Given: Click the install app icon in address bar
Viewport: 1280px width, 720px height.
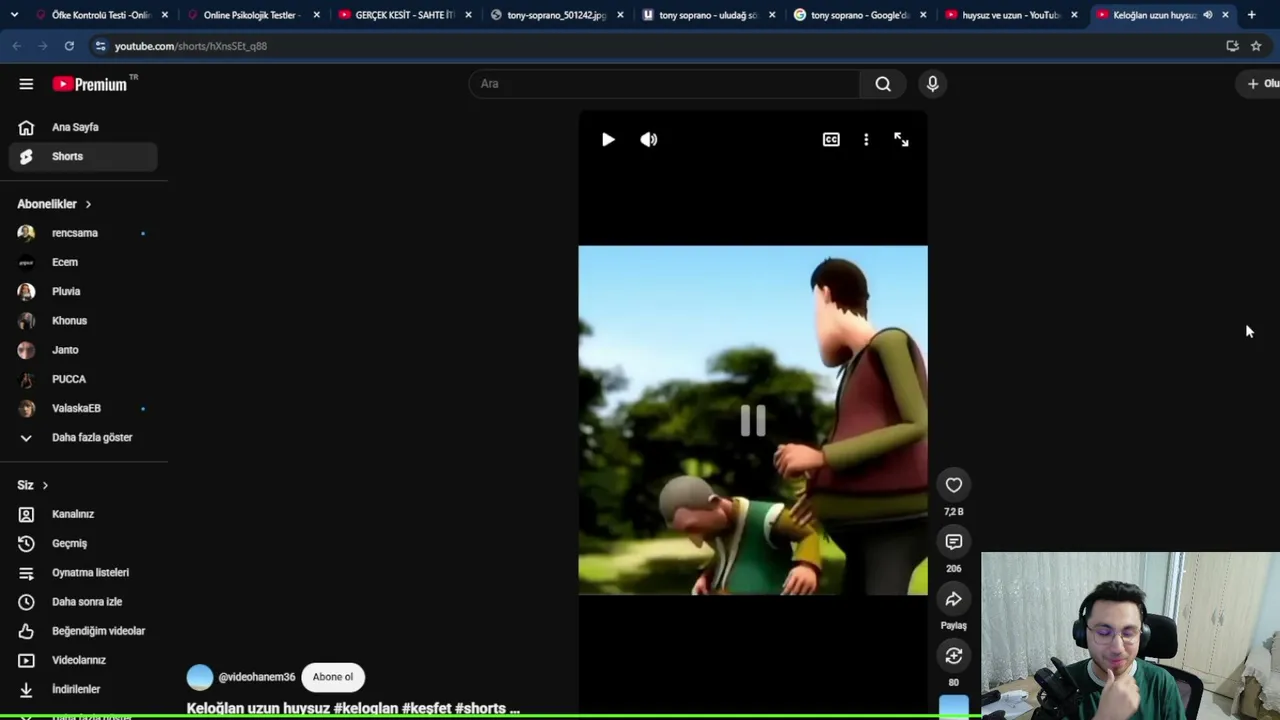Looking at the screenshot, I should tap(1232, 46).
